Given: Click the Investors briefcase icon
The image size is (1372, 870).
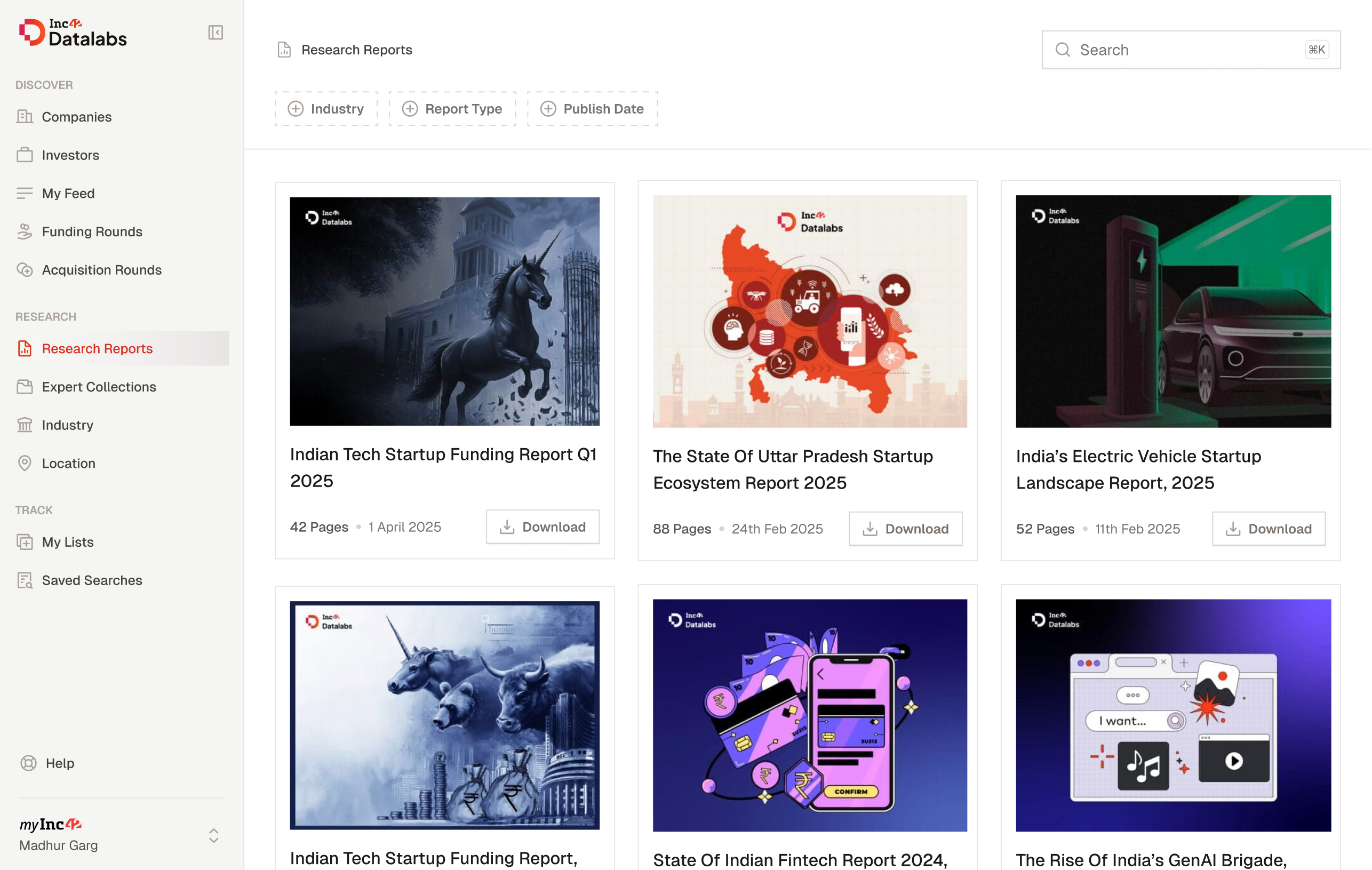Looking at the screenshot, I should pyautogui.click(x=25, y=155).
